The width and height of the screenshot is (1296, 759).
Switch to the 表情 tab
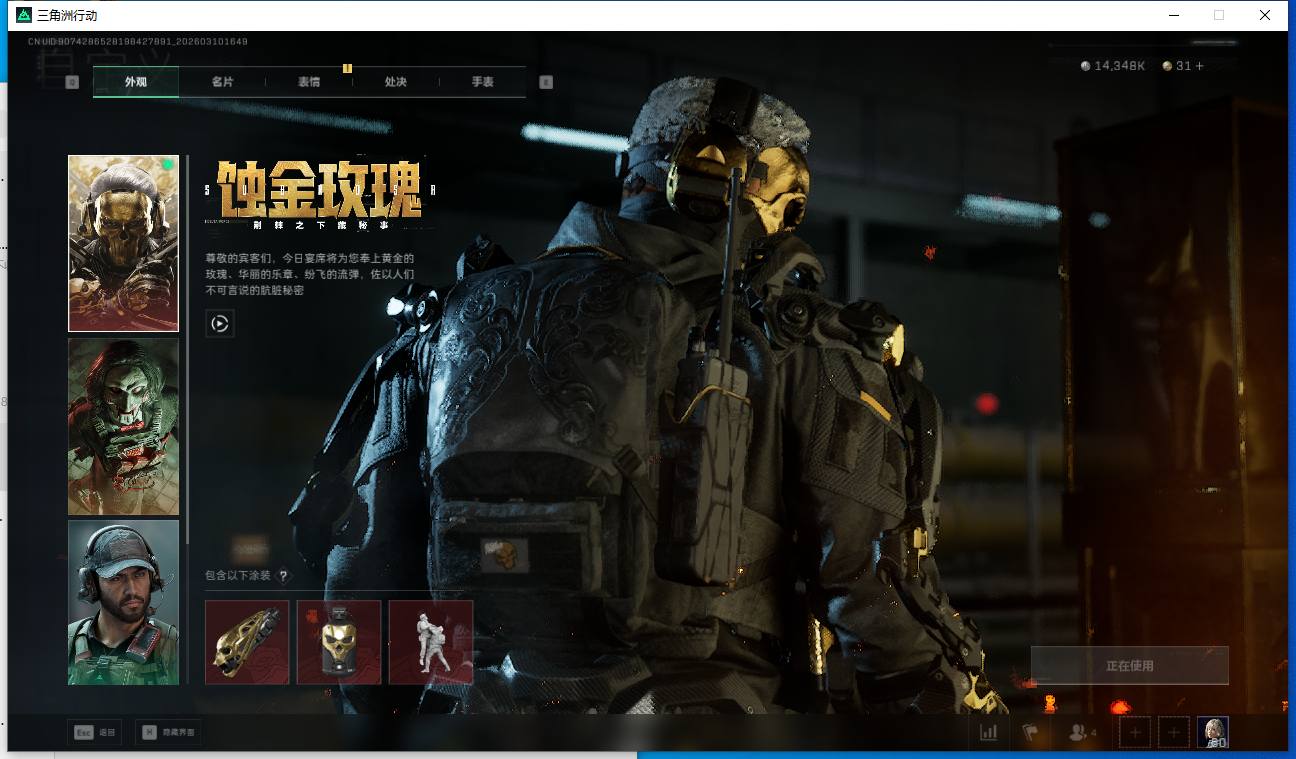point(309,82)
